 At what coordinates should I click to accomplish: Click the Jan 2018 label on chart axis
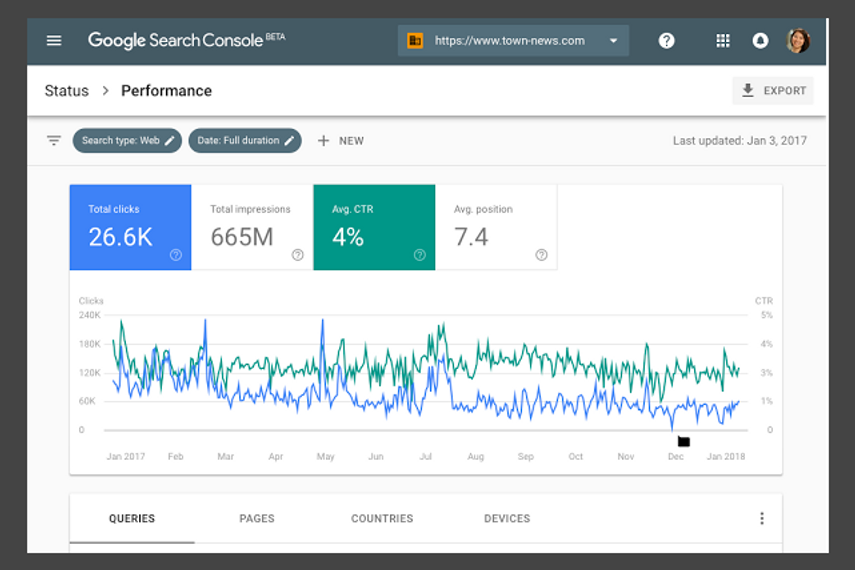click(x=726, y=457)
